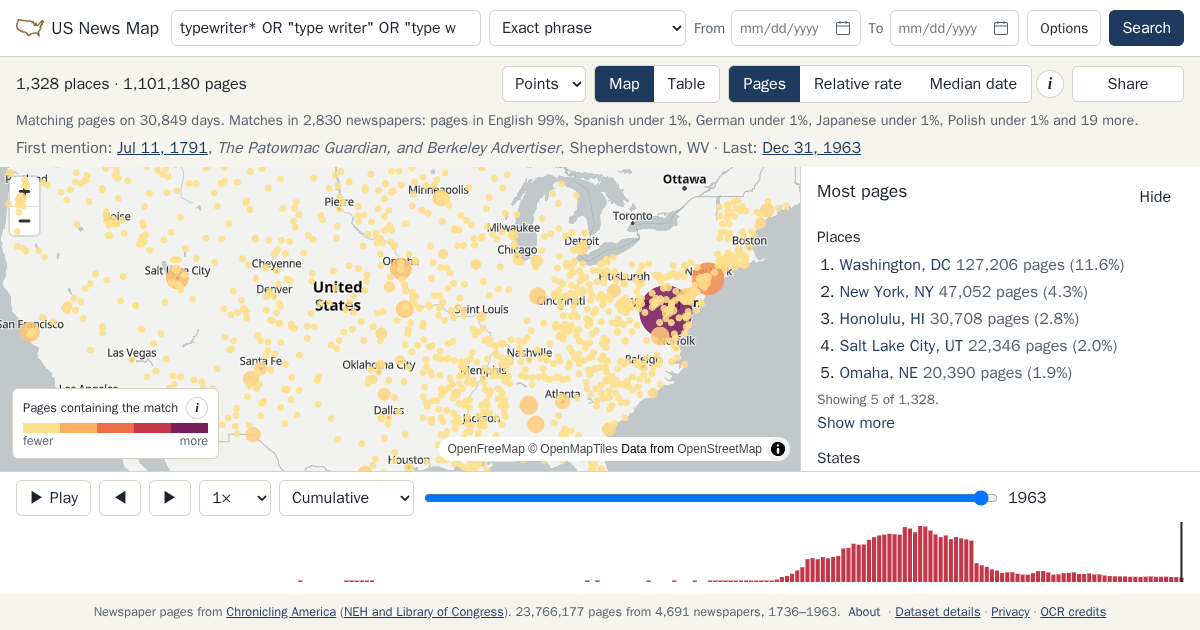
Task: Click the darkest purple legend swatch
Action: pyautogui.click(x=189, y=428)
